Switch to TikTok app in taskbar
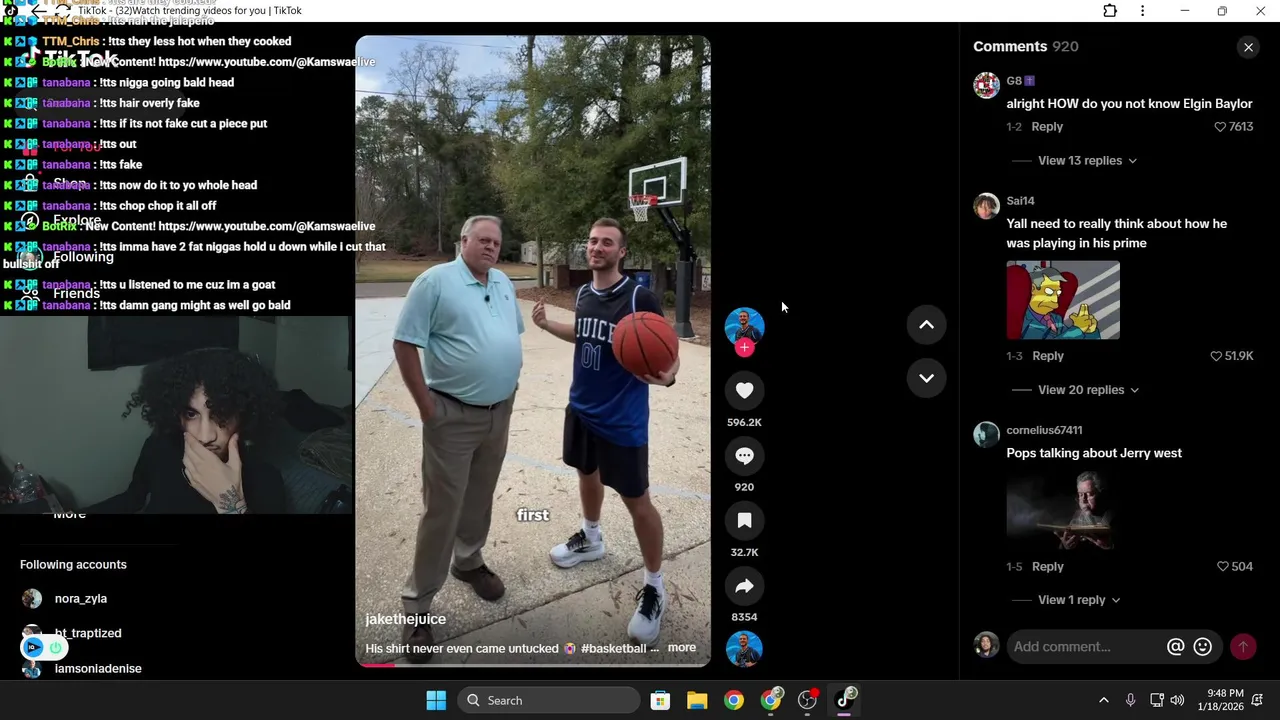Viewport: 1280px width, 720px height. (845, 700)
